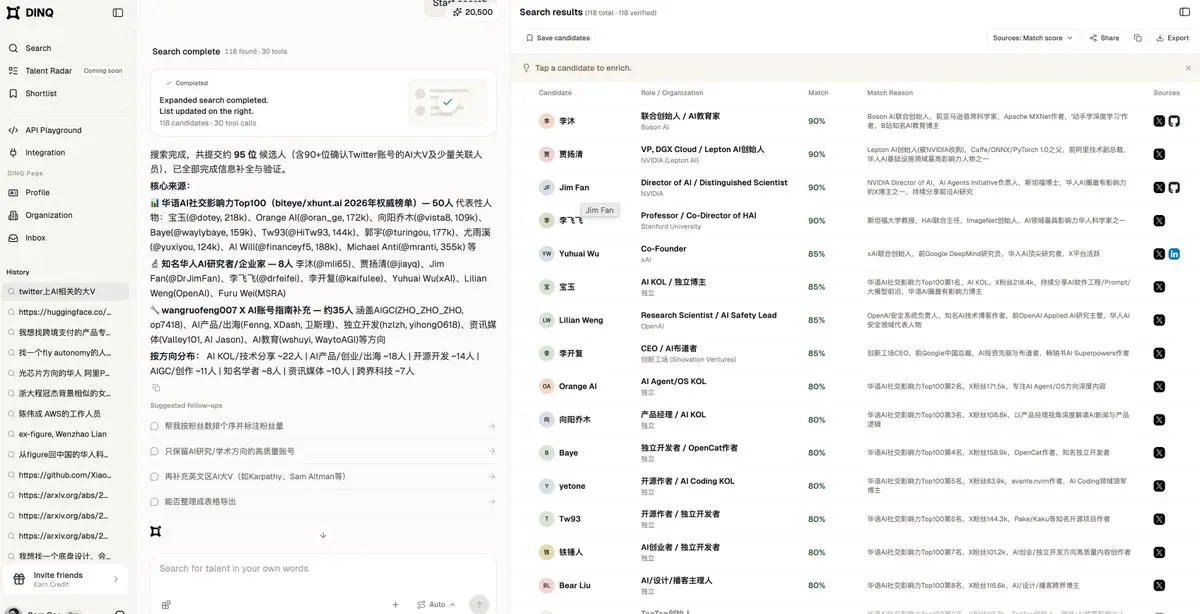Click the plus attach icon in input
The height and width of the screenshot is (614, 1200).
pos(396,604)
